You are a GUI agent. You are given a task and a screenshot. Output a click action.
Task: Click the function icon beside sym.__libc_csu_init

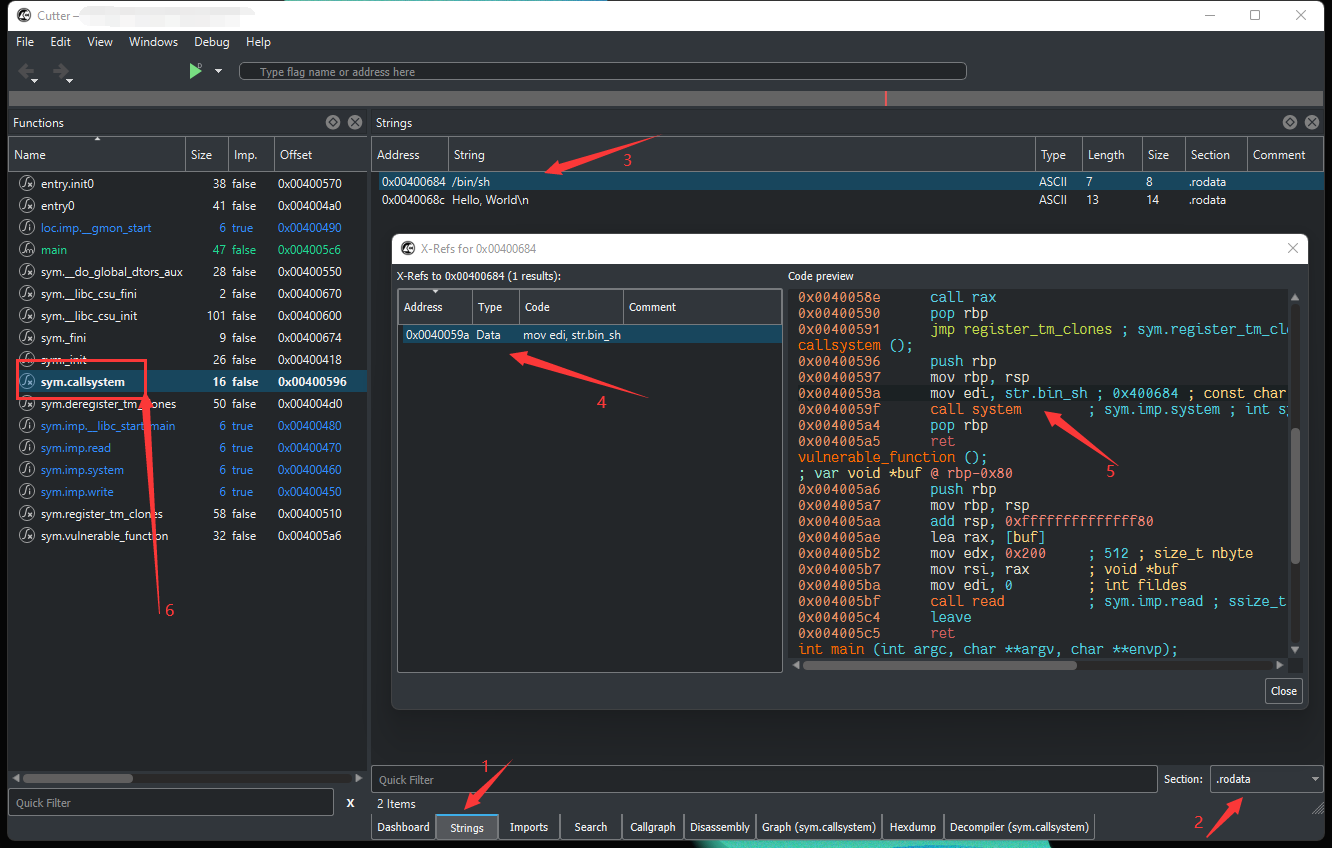pos(27,316)
